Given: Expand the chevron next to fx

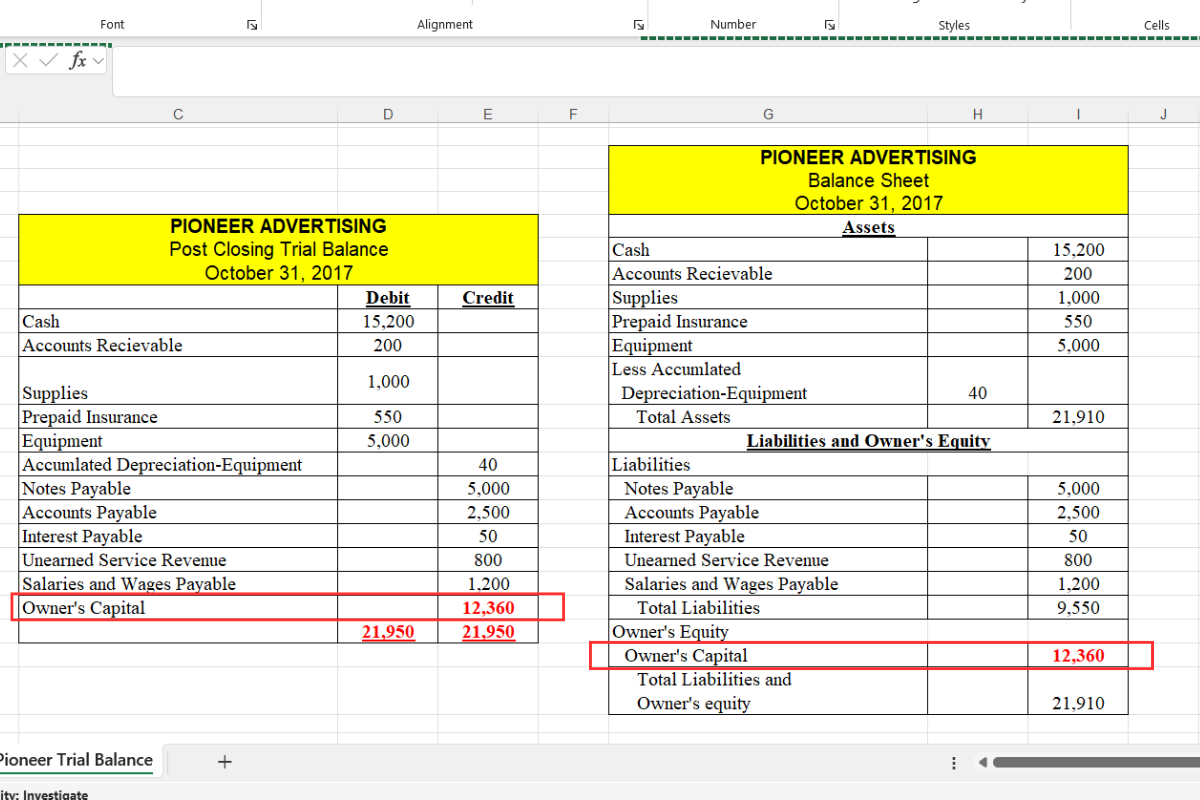Looking at the screenshot, I should click(x=98, y=62).
